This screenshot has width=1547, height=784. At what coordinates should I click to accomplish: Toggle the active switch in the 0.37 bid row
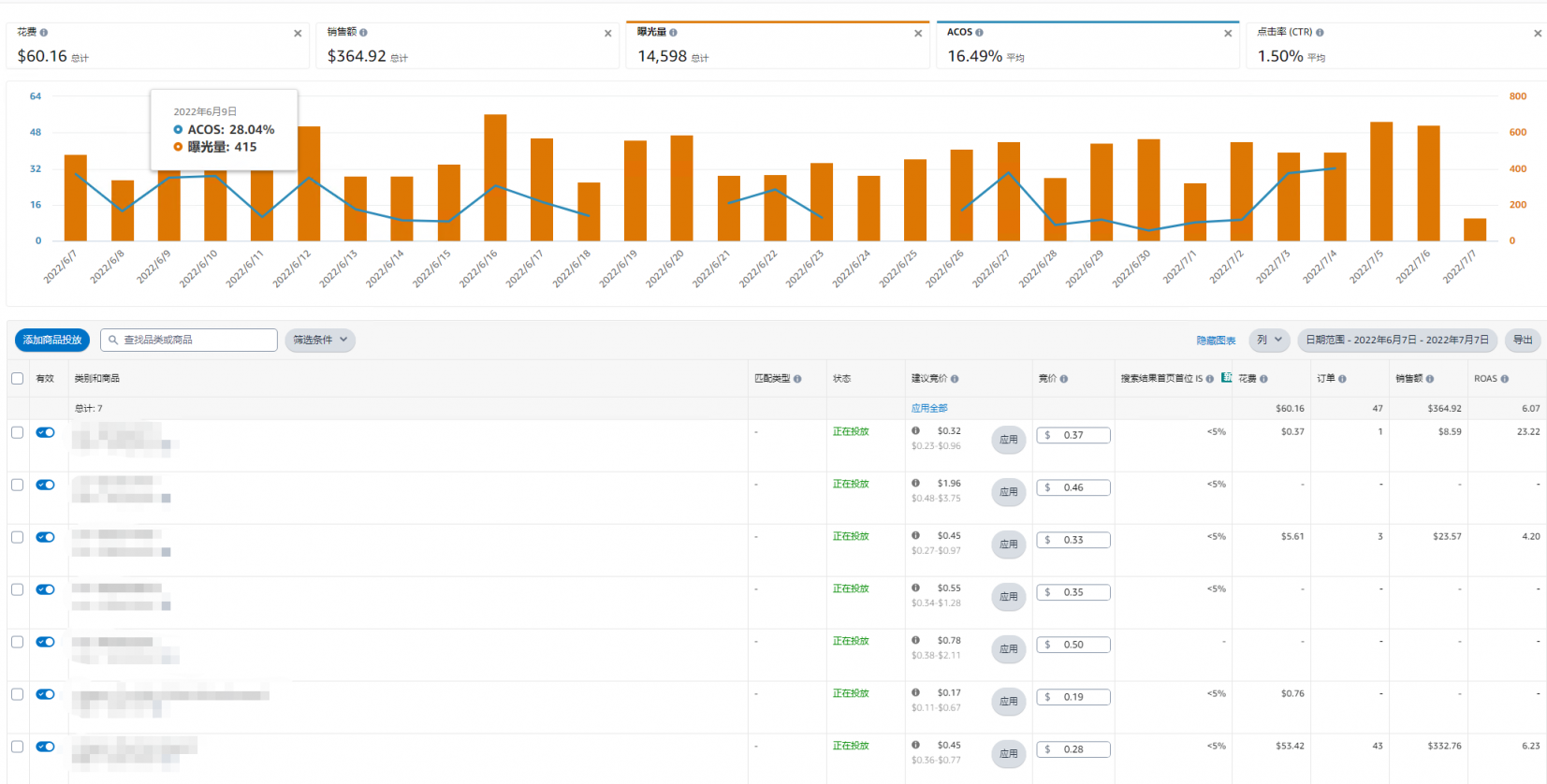tap(45, 432)
